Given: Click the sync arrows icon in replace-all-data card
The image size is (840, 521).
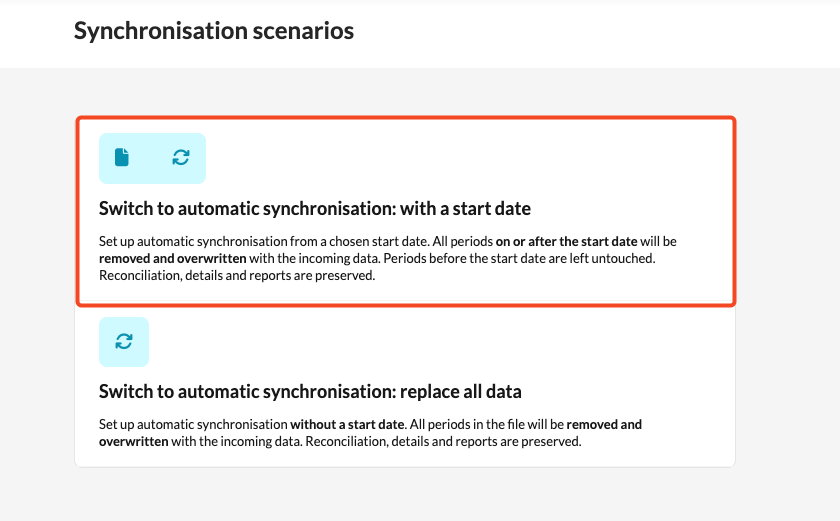Looking at the screenshot, I should (124, 342).
